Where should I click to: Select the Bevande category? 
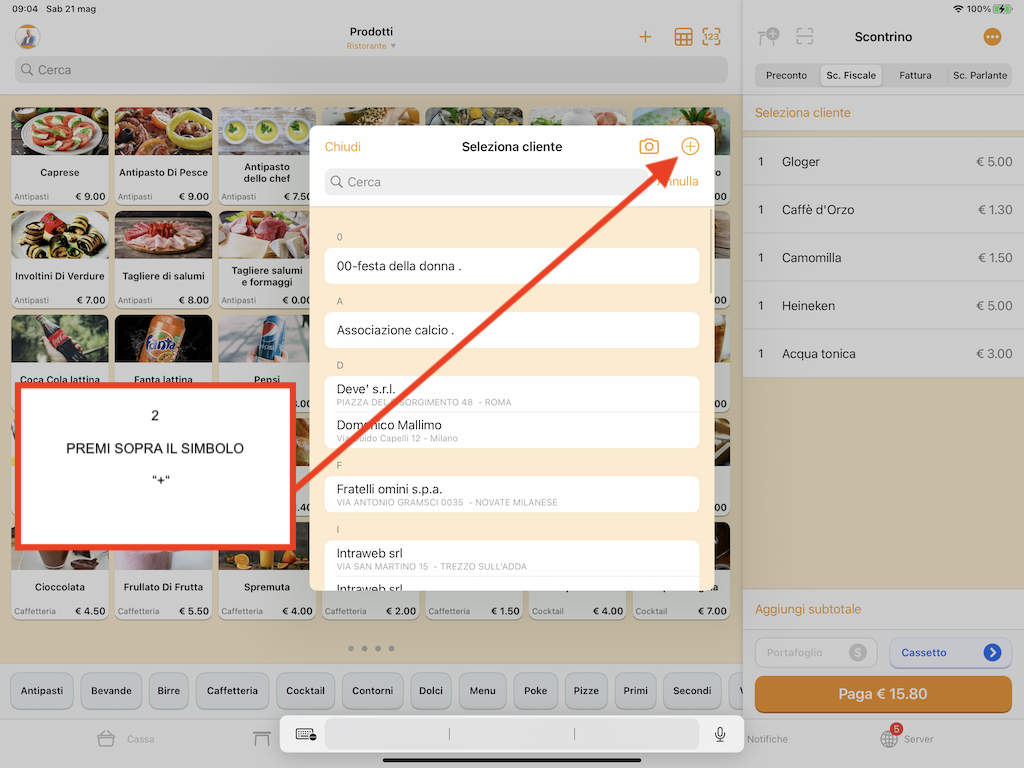111,691
